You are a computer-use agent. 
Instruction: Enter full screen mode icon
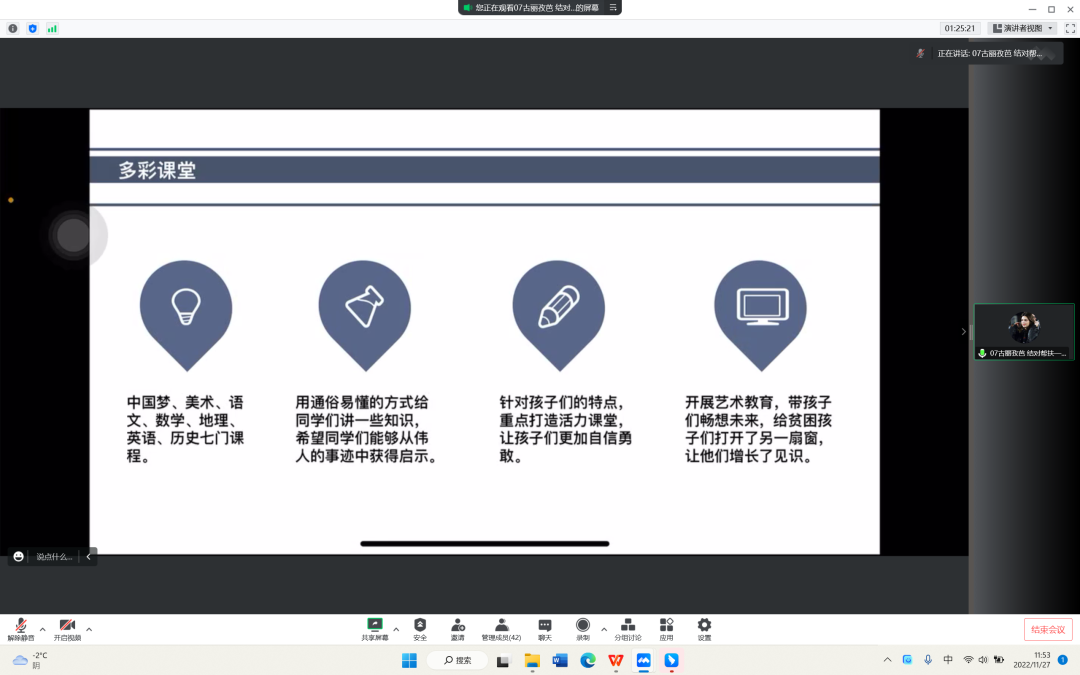point(1070,28)
